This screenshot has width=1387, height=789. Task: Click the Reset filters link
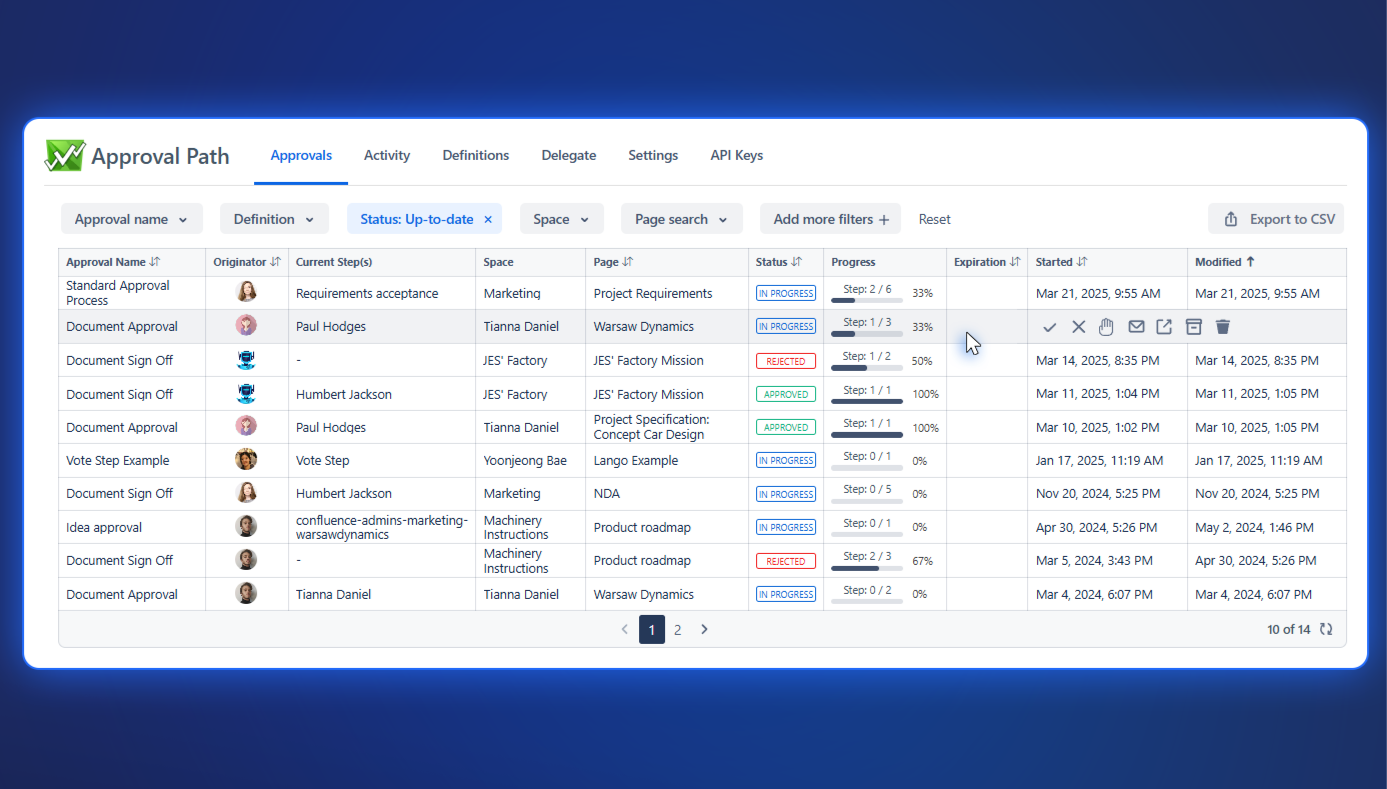[x=934, y=219]
